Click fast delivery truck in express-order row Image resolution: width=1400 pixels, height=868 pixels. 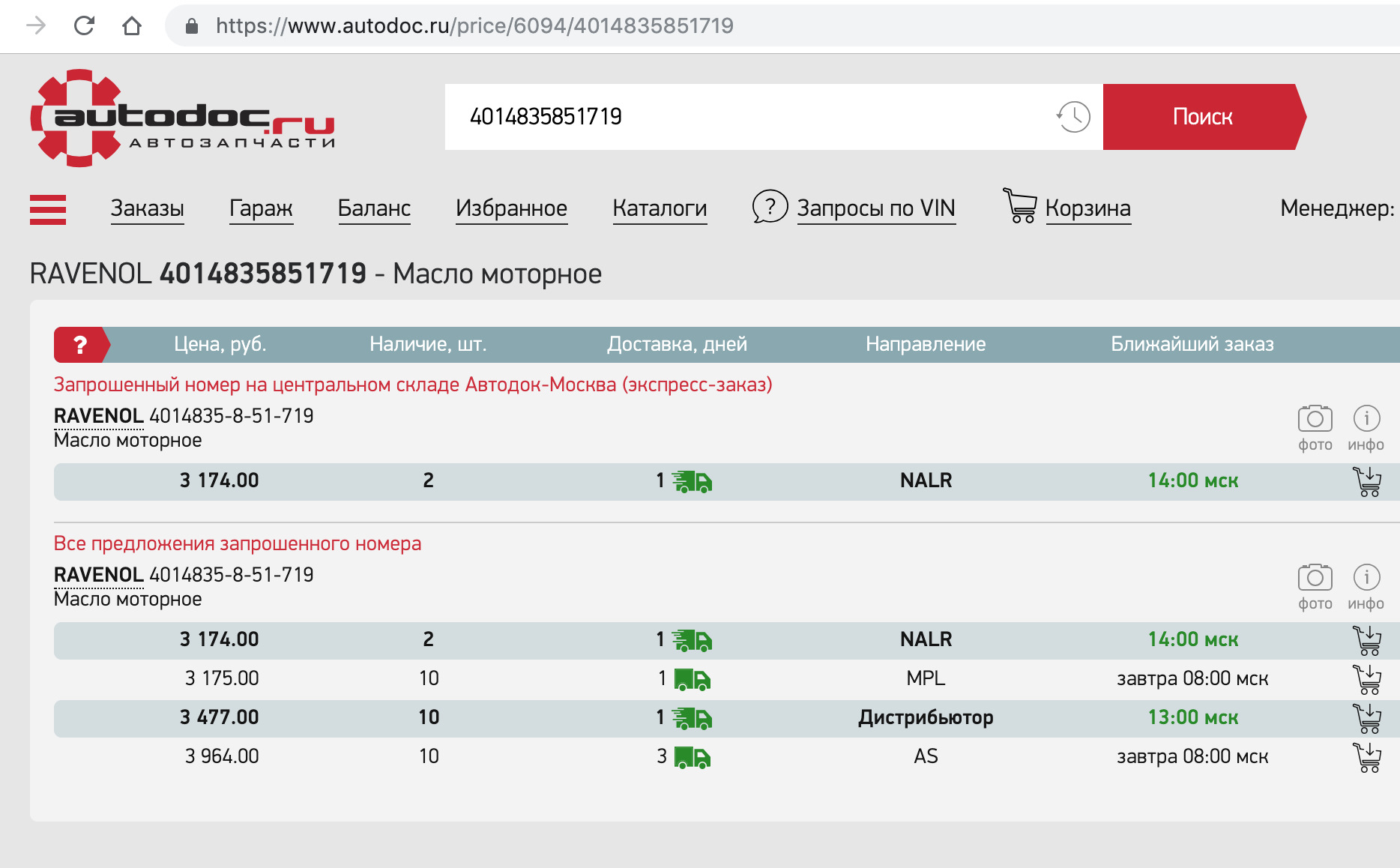[x=692, y=482]
